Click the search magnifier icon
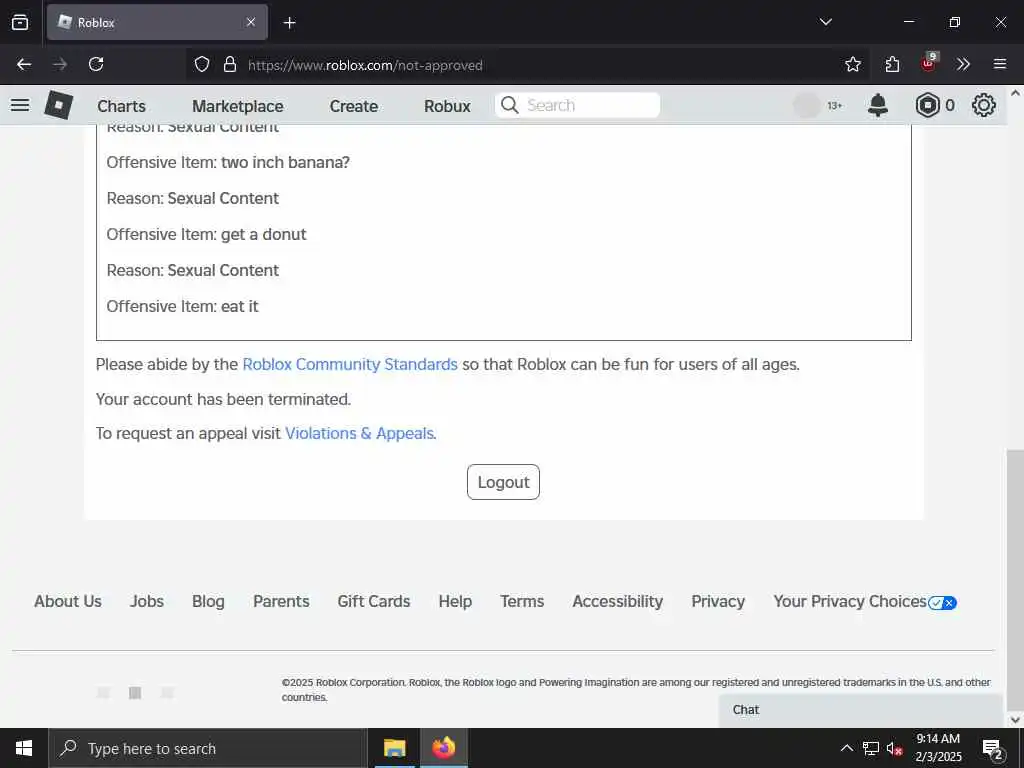 (509, 105)
